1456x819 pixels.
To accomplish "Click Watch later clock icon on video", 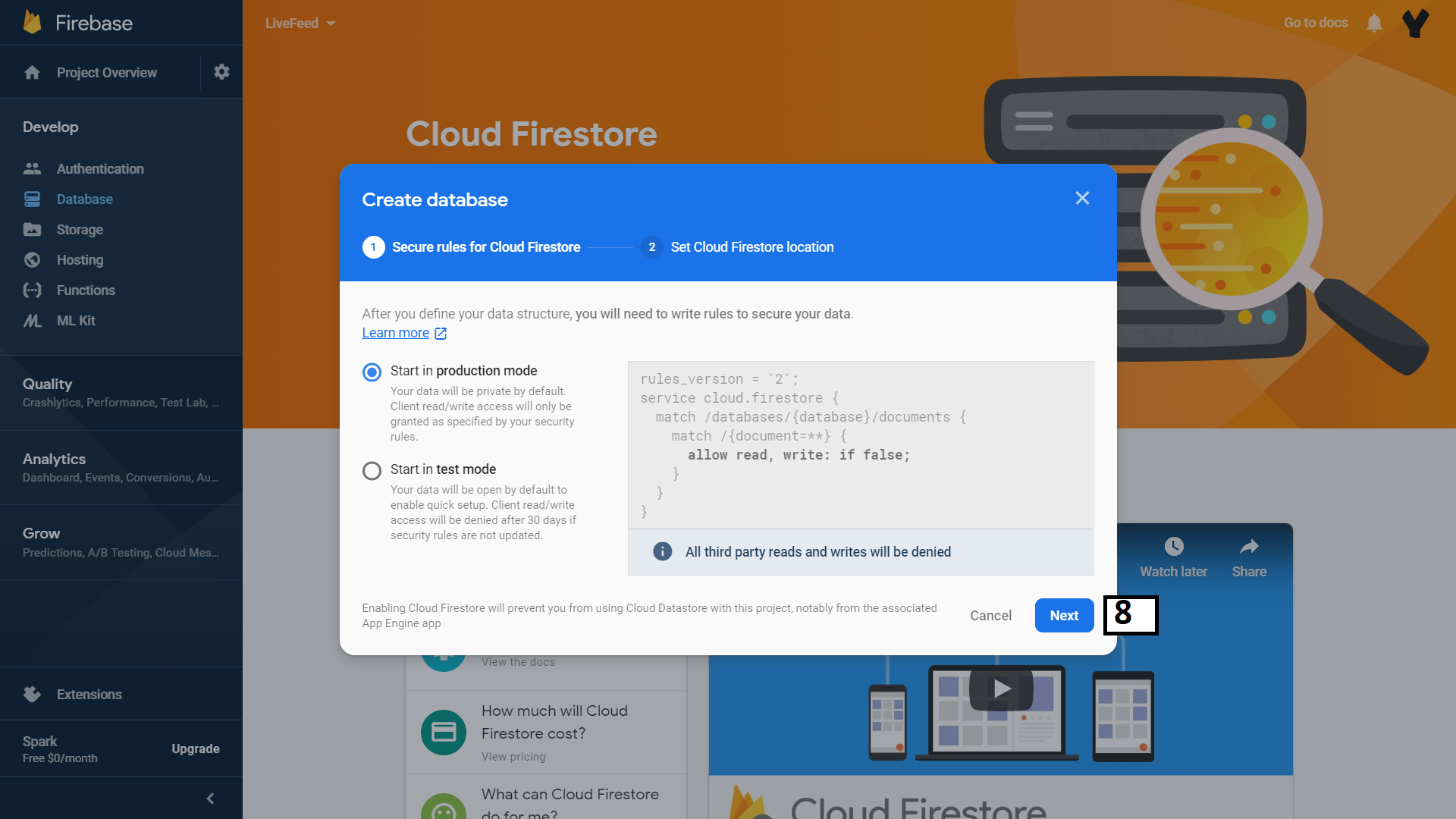I will pyautogui.click(x=1174, y=546).
